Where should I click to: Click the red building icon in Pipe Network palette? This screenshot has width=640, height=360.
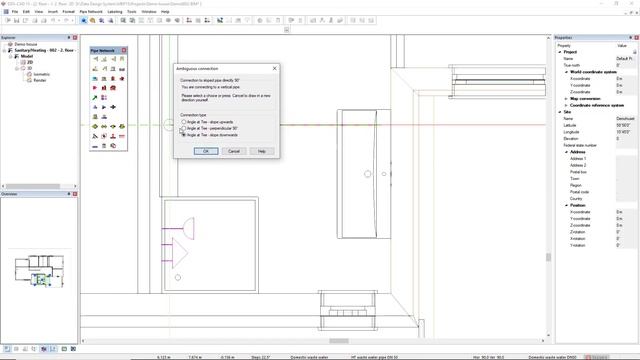(104, 88)
